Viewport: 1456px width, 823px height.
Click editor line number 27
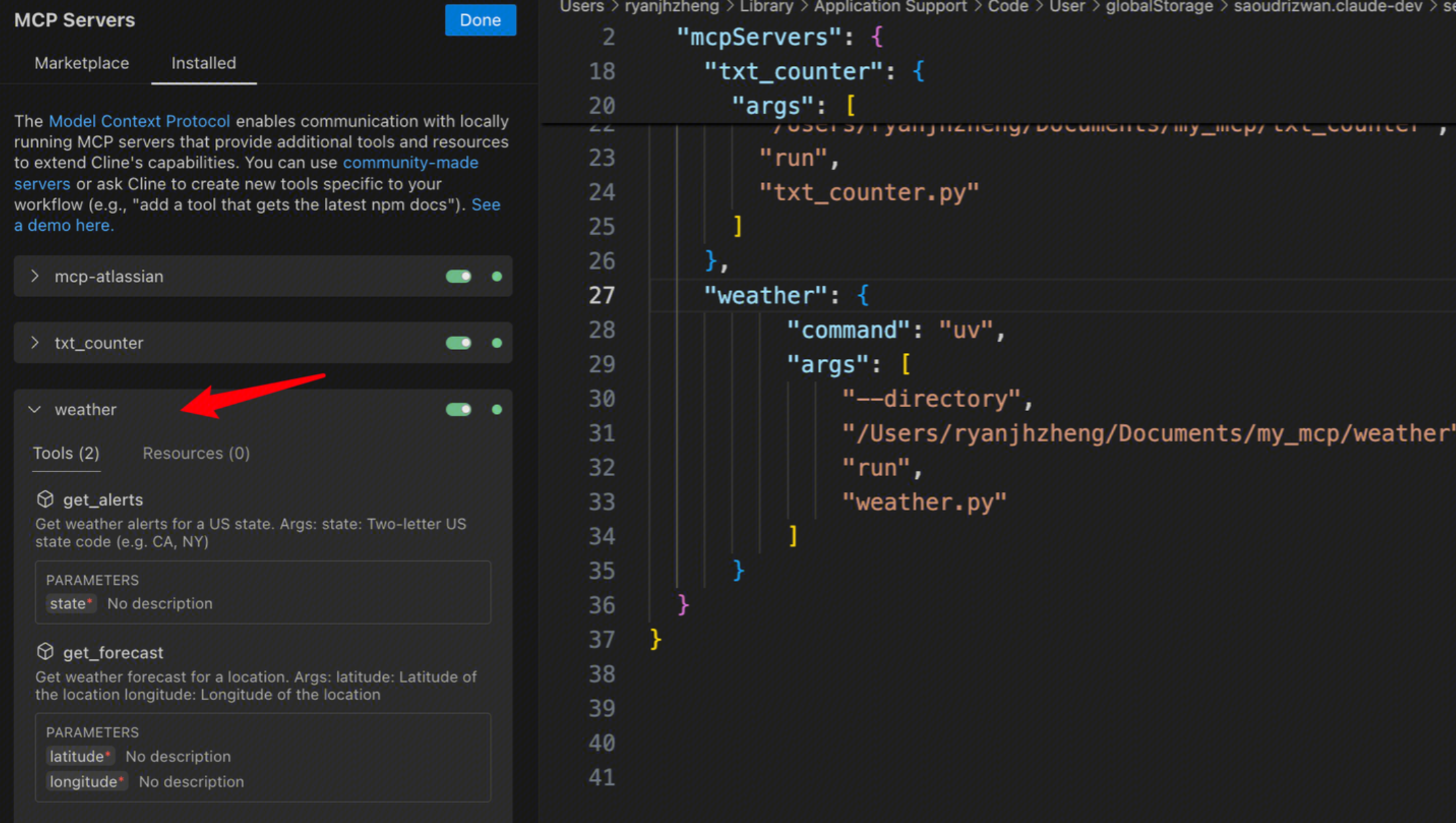[602, 296]
